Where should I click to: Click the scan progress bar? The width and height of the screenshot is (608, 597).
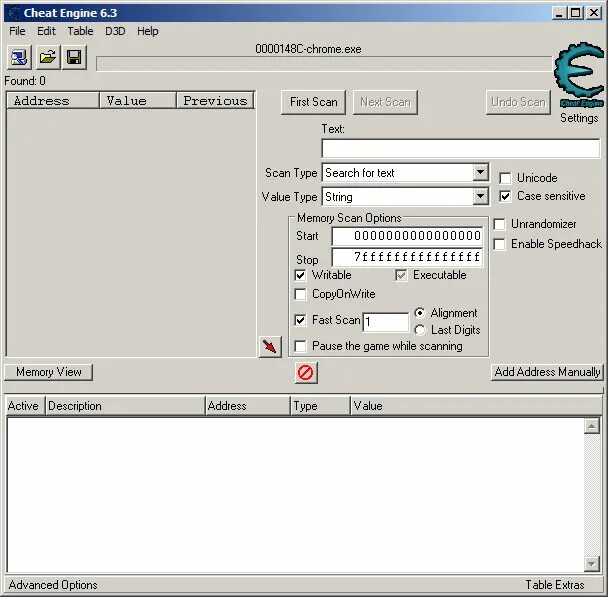(324, 64)
